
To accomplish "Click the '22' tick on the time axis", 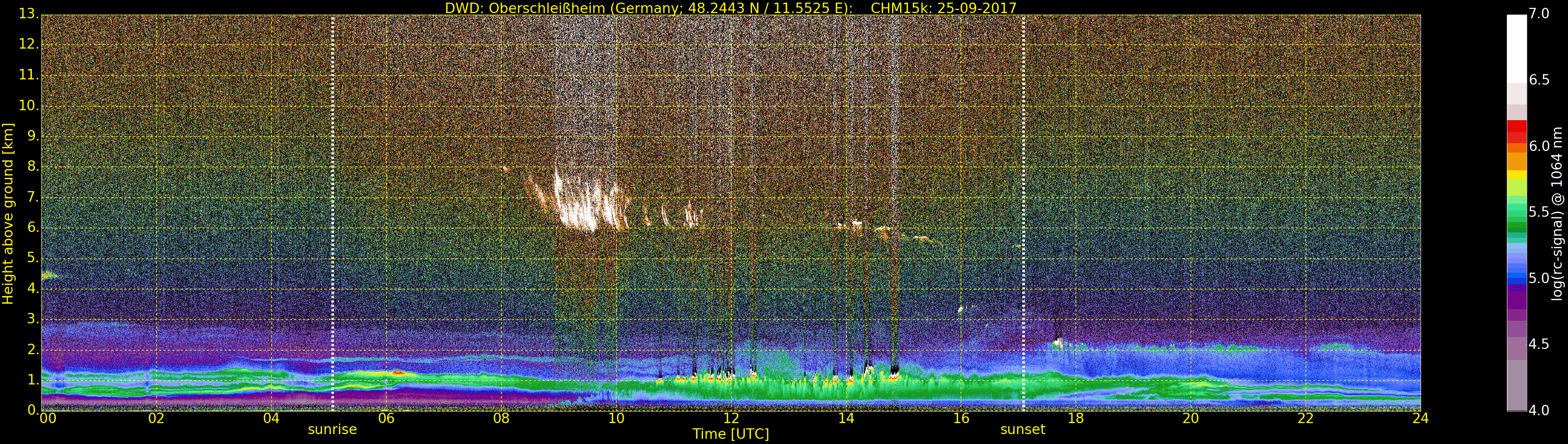I will (x=1306, y=418).
